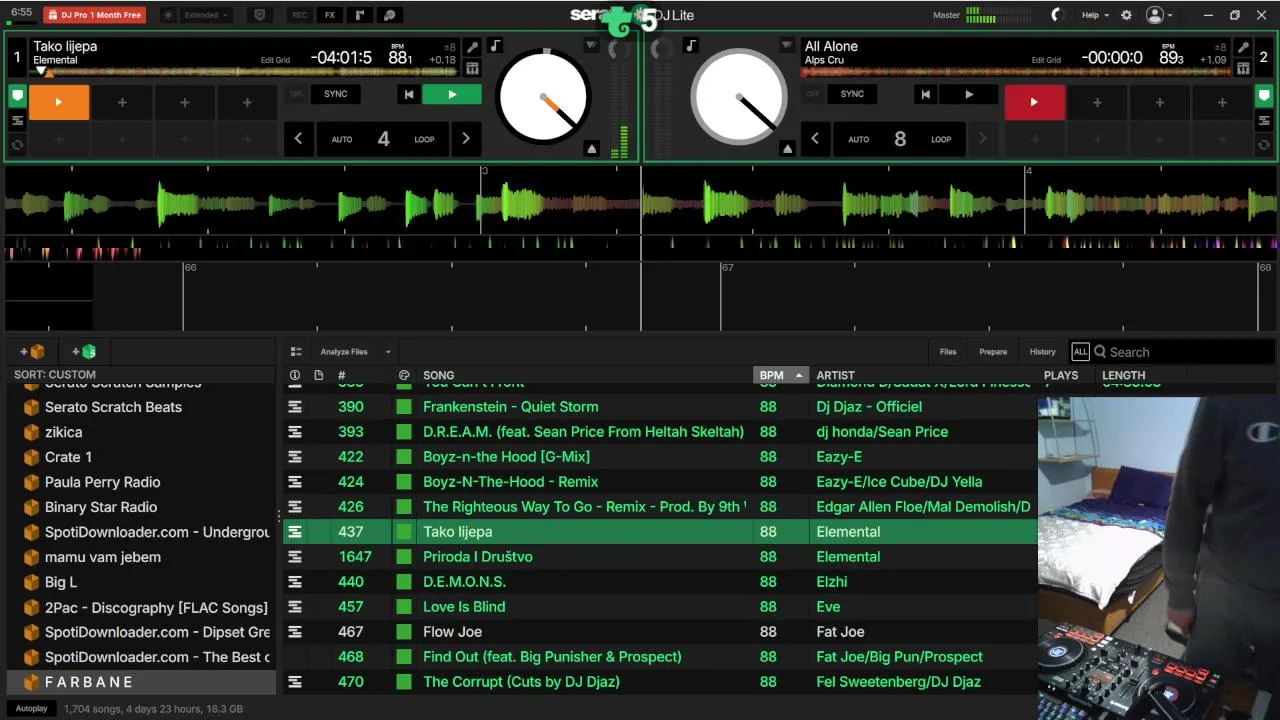
Task: Click deck 2 track overview waveform
Action: [x=1015, y=72]
